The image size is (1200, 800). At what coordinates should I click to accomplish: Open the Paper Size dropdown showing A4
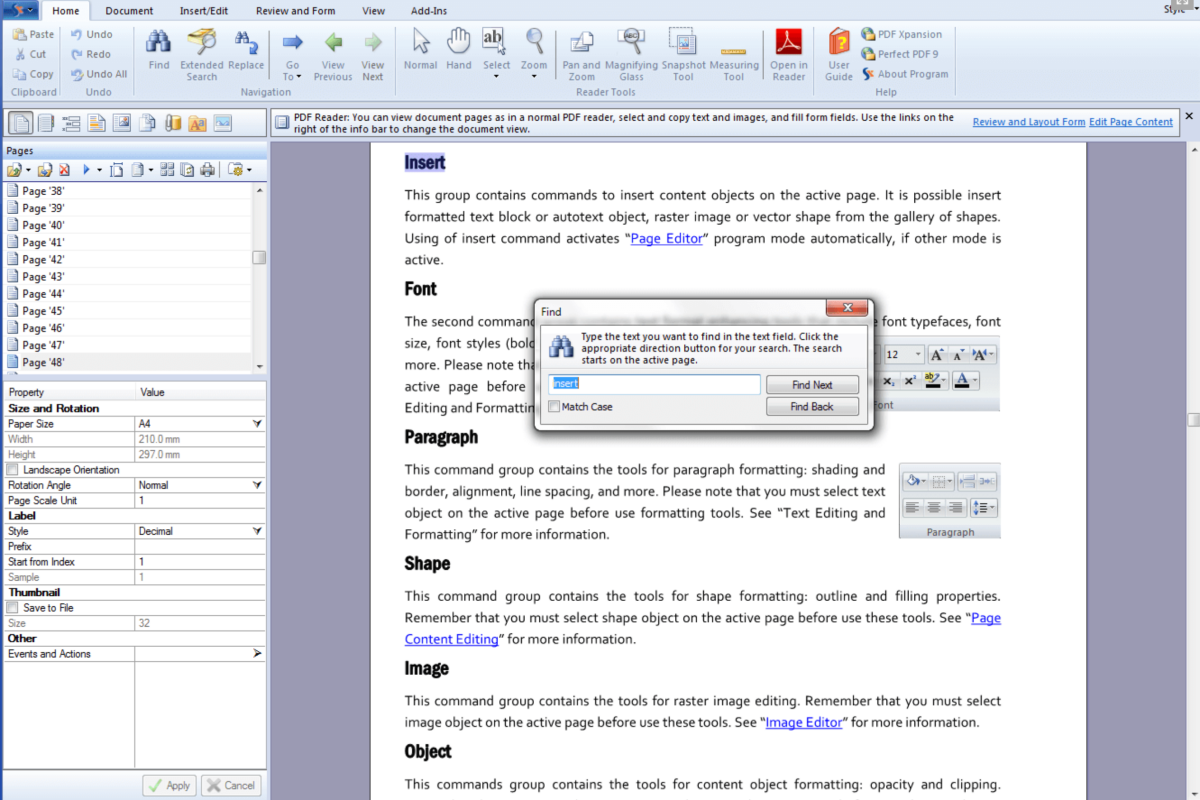(x=255, y=423)
